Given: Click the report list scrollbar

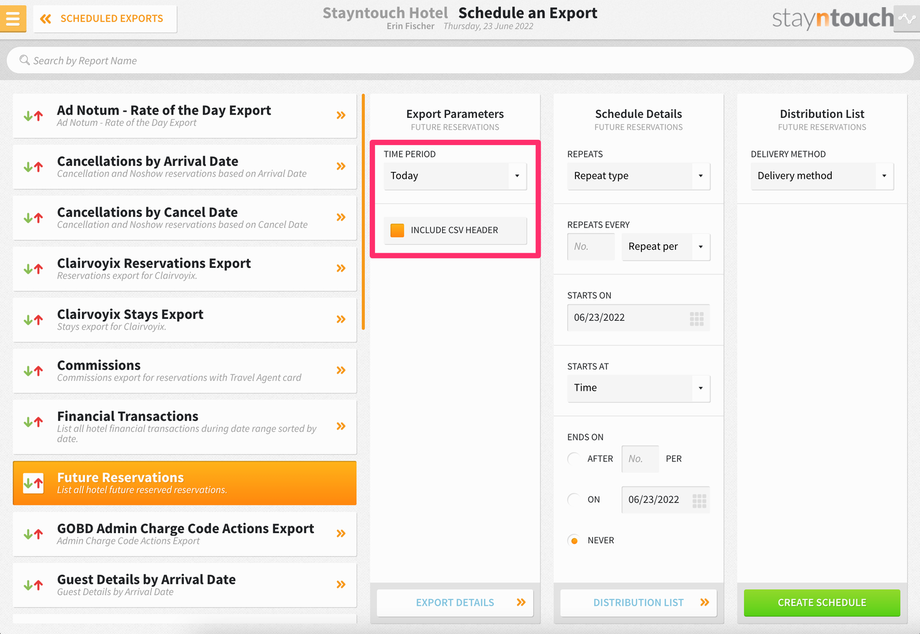Looking at the screenshot, I should (363, 212).
